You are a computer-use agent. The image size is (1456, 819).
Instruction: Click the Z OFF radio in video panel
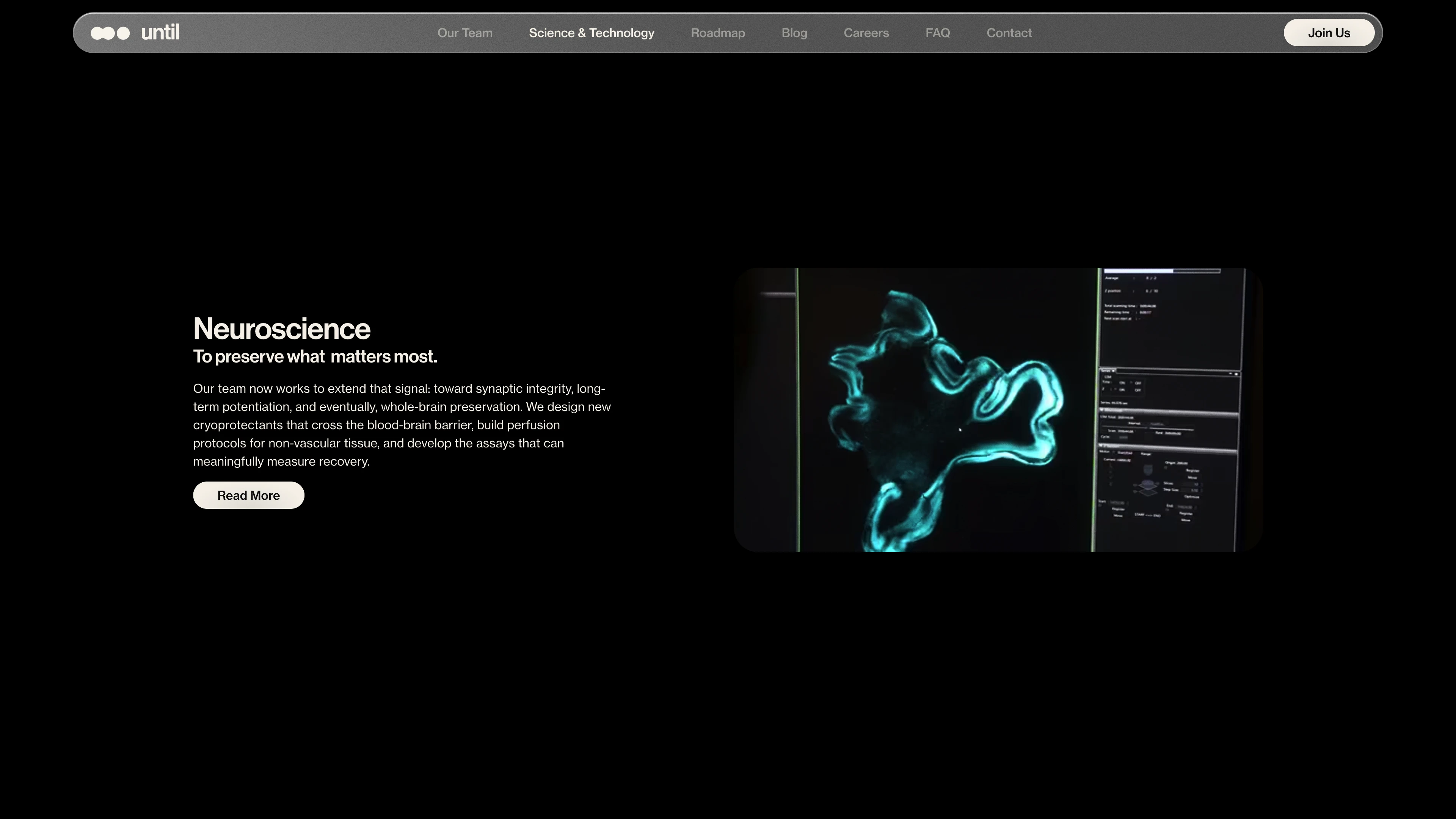click(1138, 390)
